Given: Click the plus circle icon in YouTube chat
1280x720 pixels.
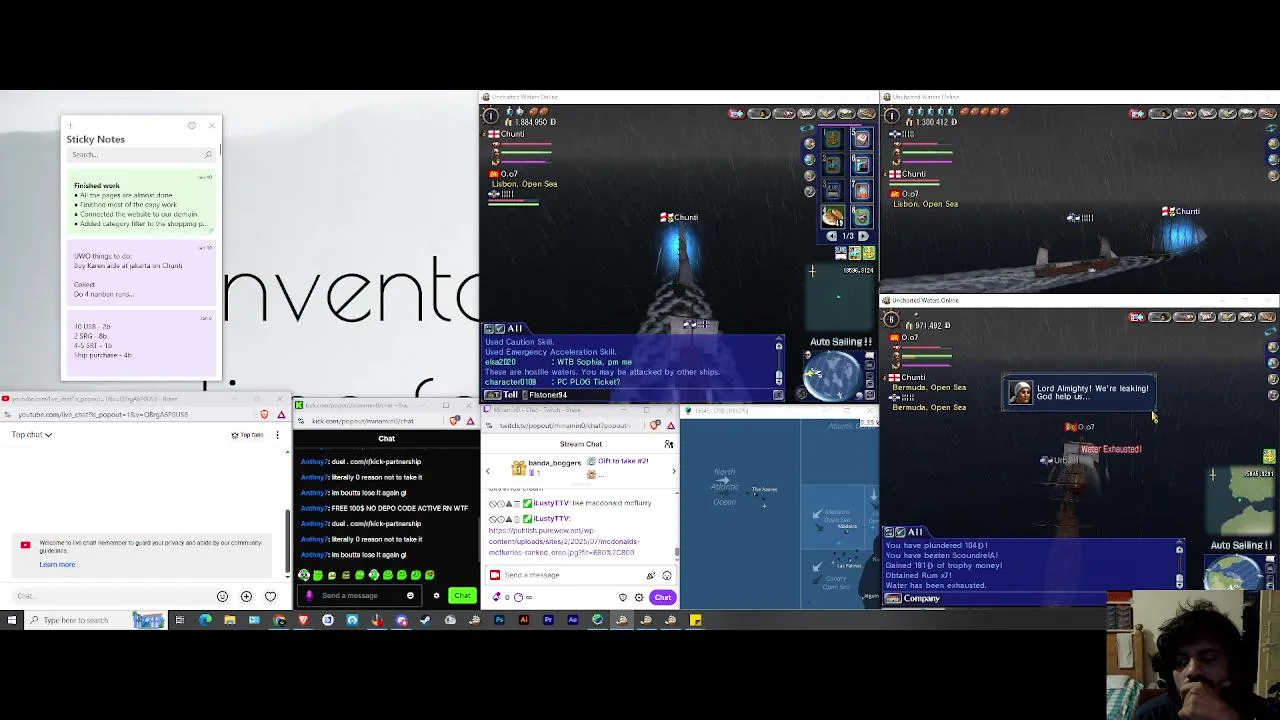Looking at the screenshot, I should [x=246, y=597].
